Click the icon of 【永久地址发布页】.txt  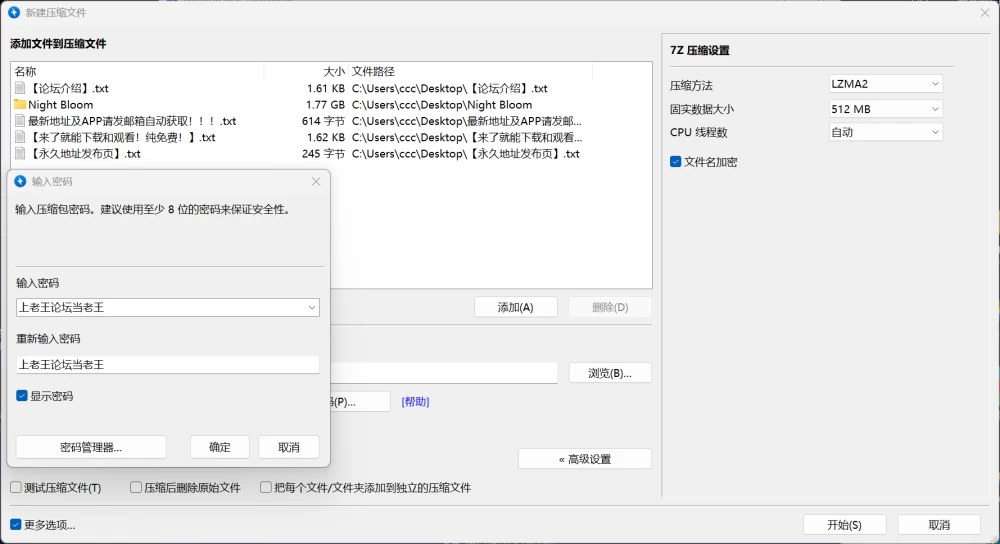(x=20, y=154)
